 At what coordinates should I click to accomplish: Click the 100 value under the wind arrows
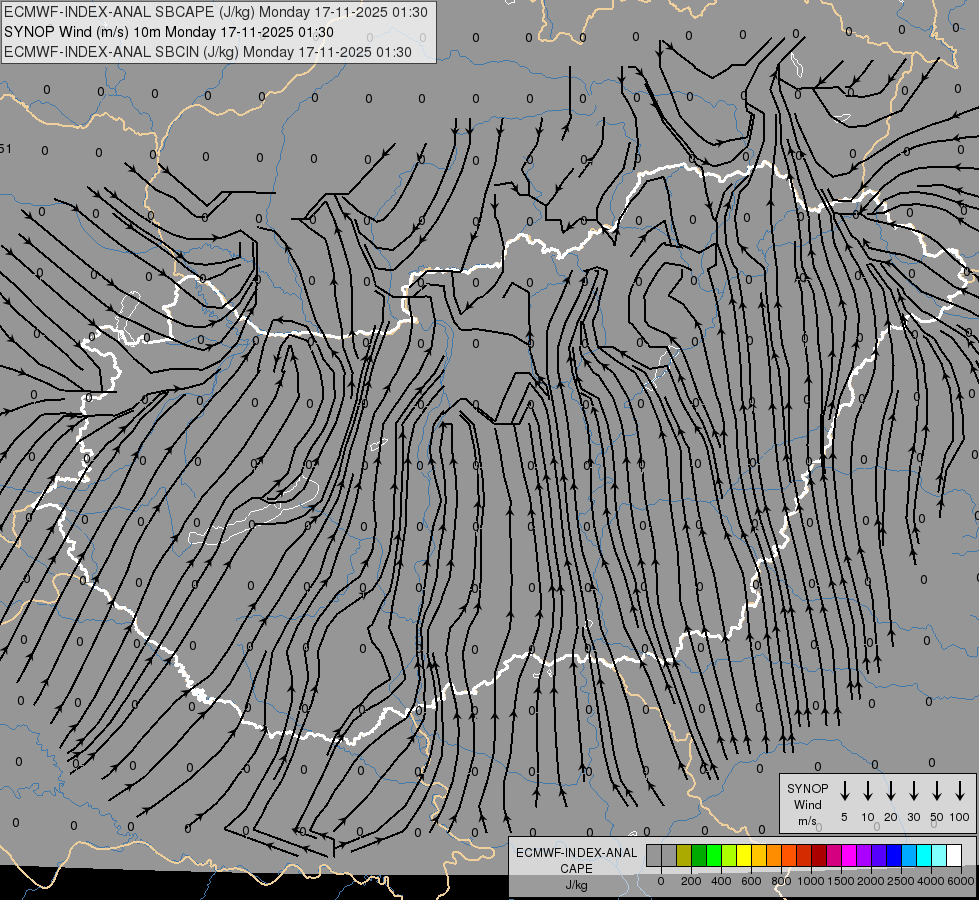pos(960,817)
